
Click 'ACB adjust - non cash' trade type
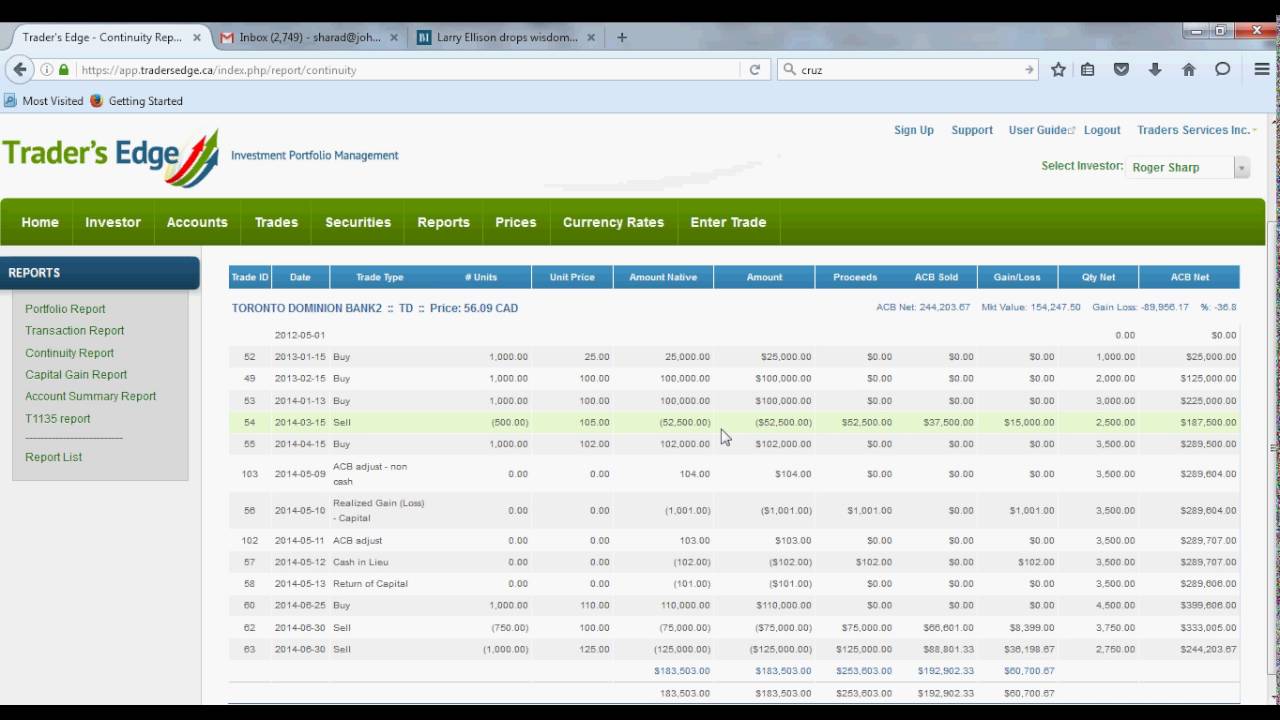coord(370,474)
